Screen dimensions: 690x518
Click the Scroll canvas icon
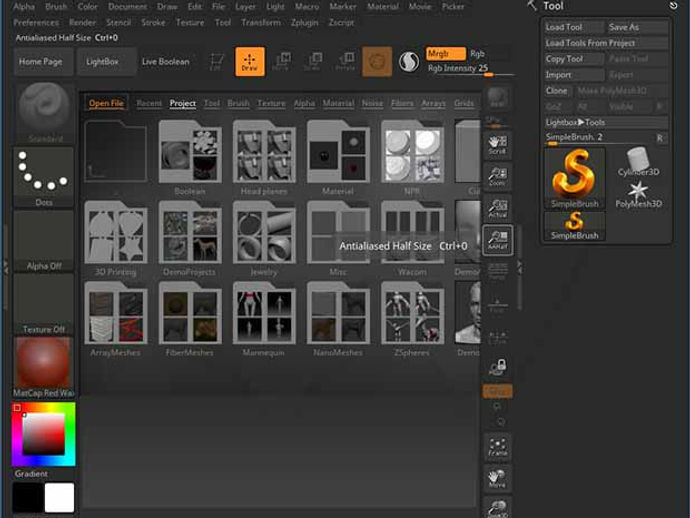click(x=498, y=145)
